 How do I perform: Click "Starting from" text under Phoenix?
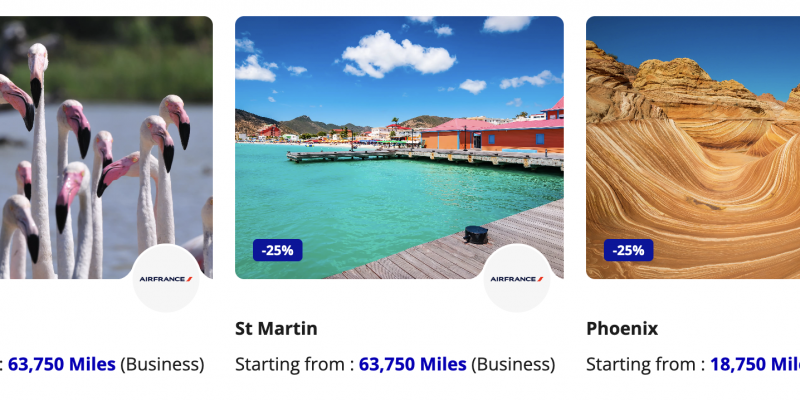[640, 364]
